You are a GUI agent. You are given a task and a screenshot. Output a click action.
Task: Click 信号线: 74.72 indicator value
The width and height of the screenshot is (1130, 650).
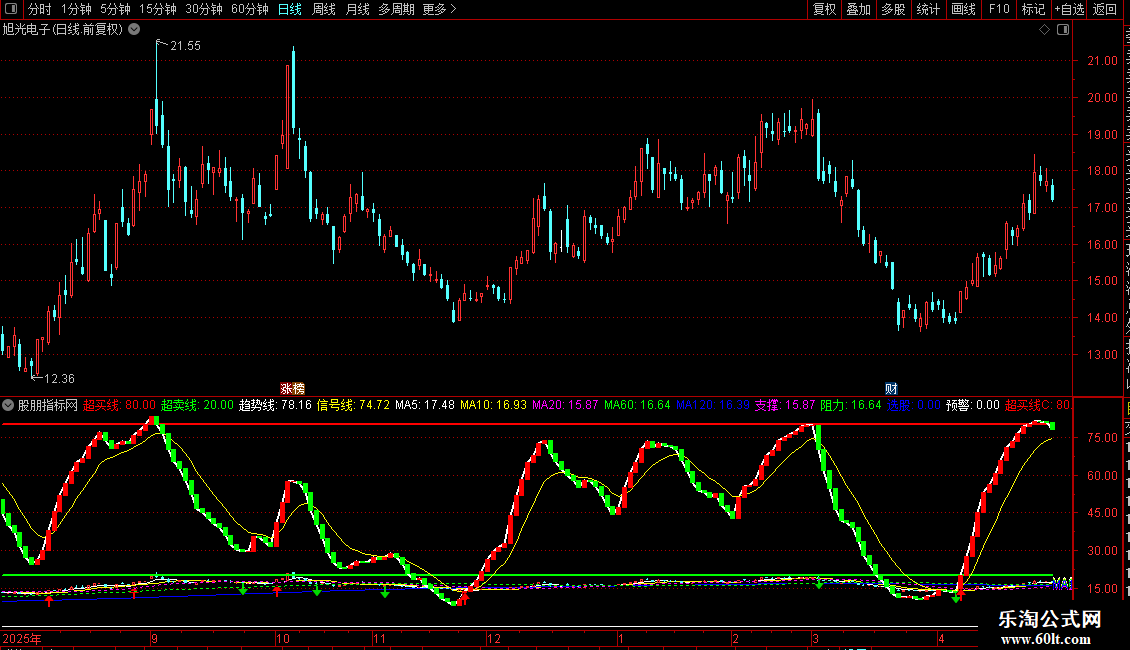[x=353, y=405]
